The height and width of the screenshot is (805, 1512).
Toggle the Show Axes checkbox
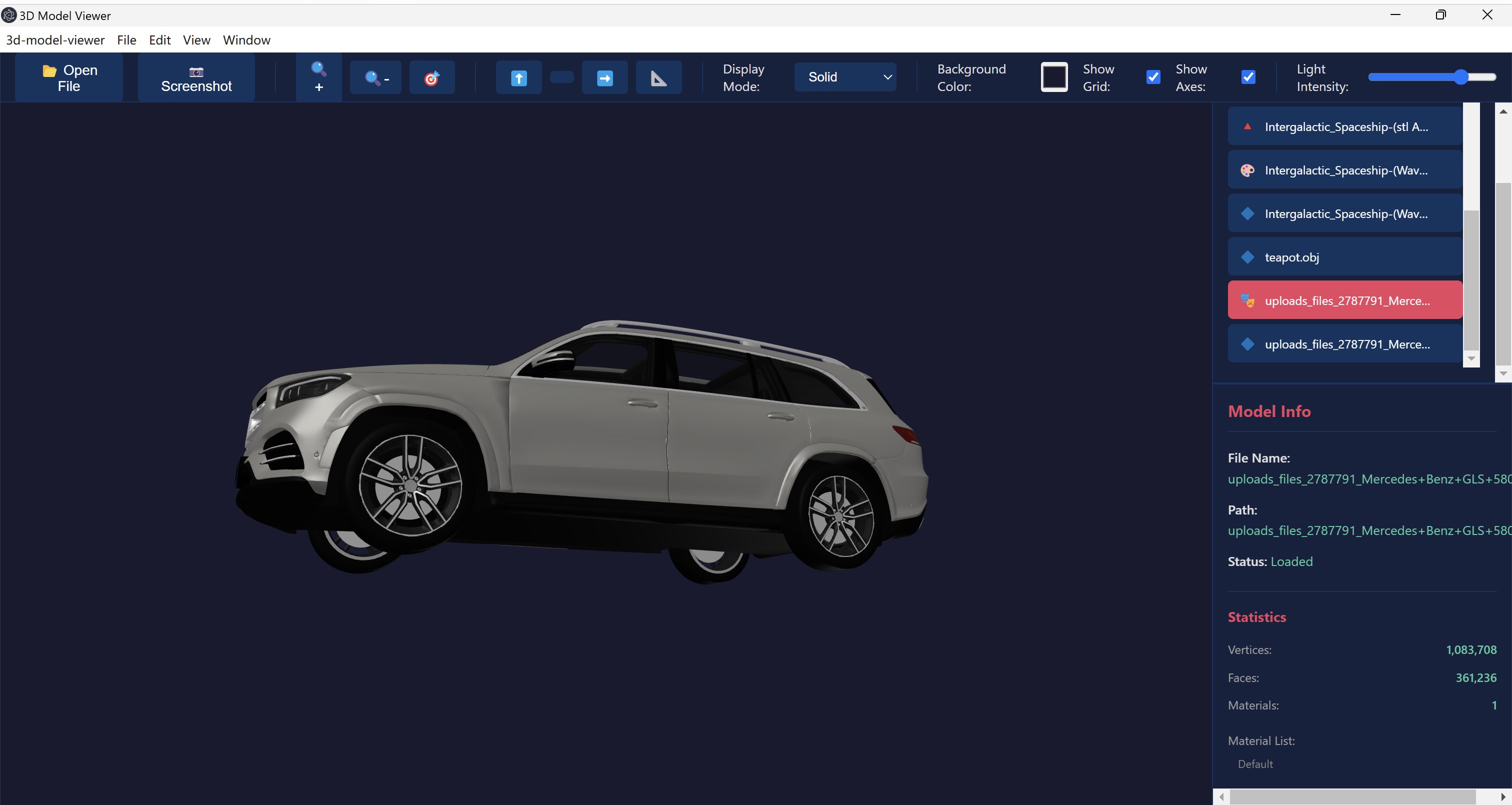[x=1248, y=77]
